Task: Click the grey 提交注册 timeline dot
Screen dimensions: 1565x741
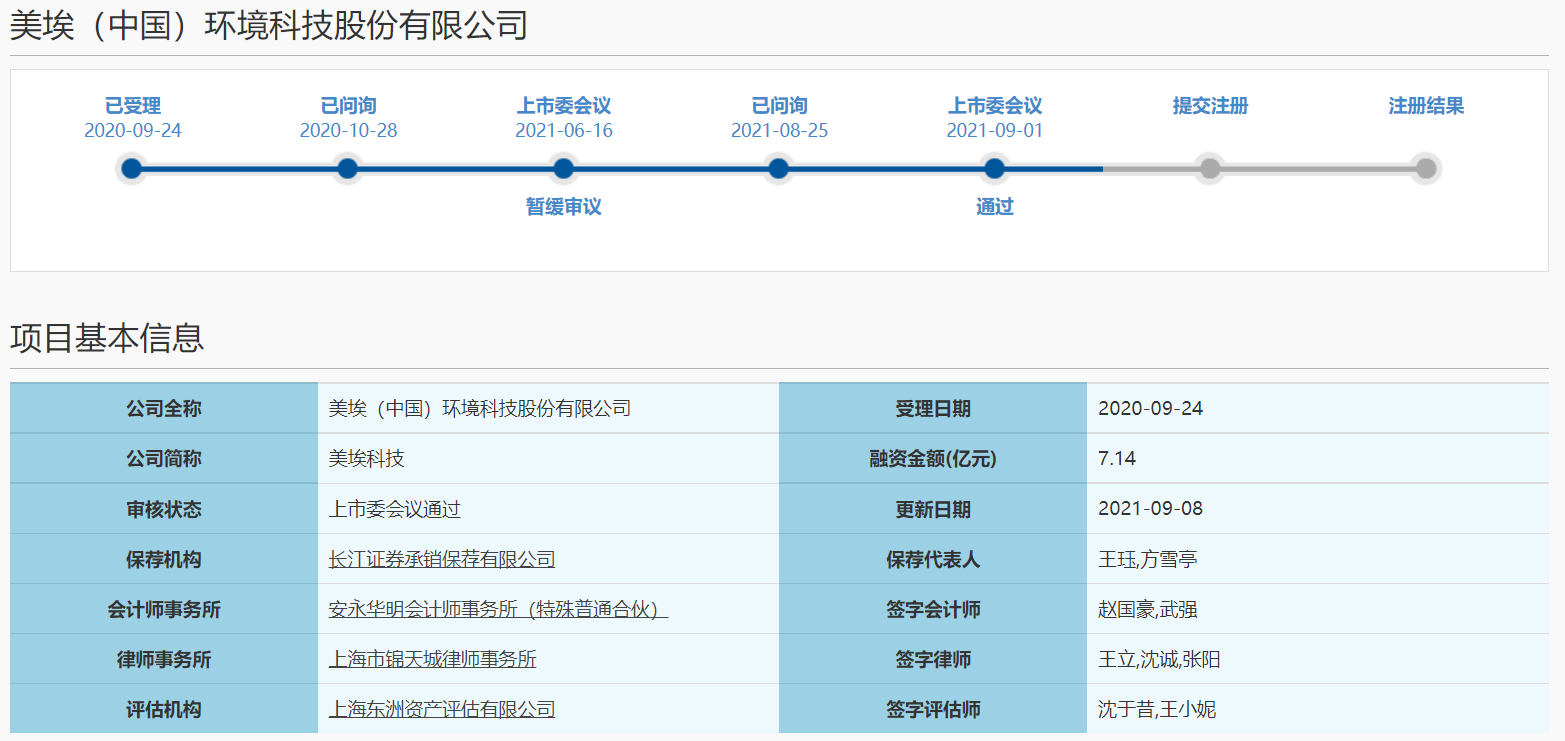Action: pyautogui.click(x=1210, y=169)
